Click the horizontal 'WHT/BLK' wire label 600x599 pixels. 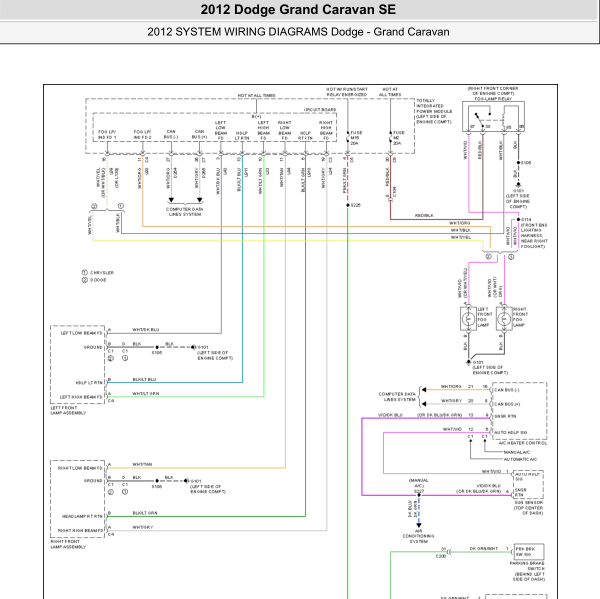pyautogui.click(x=461, y=230)
